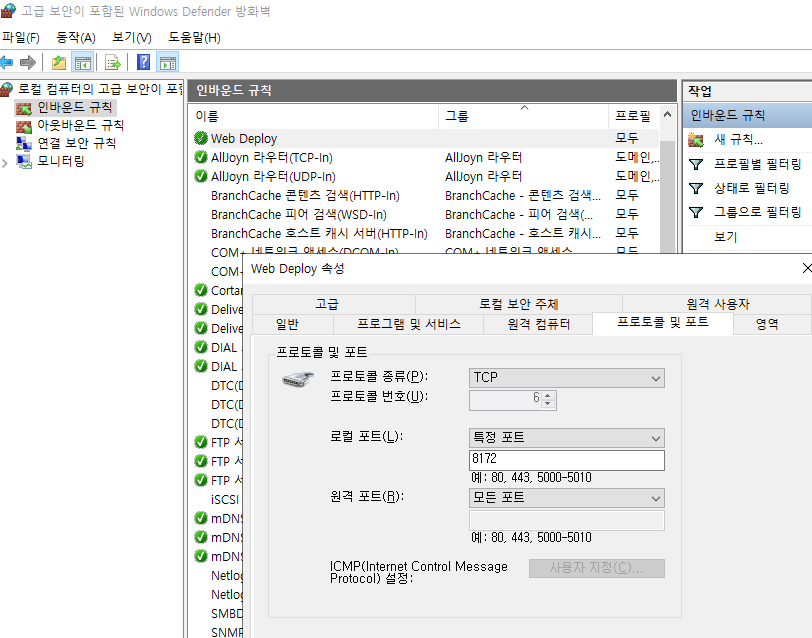Click the 인바운드 규칙 header in actions pane
This screenshot has height=638, width=812.
click(747, 115)
